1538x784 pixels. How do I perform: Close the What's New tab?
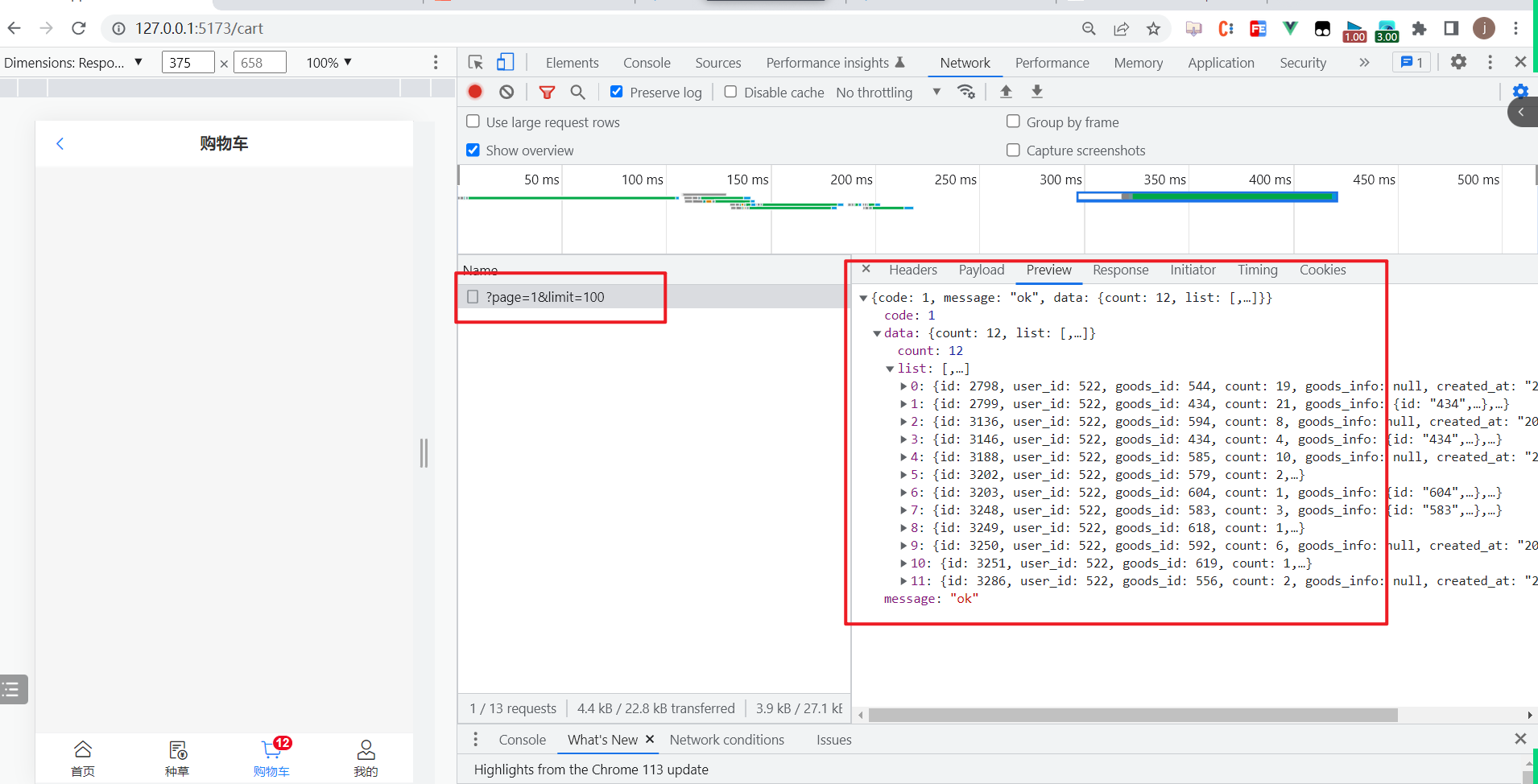pyautogui.click(x=650, y=739)
